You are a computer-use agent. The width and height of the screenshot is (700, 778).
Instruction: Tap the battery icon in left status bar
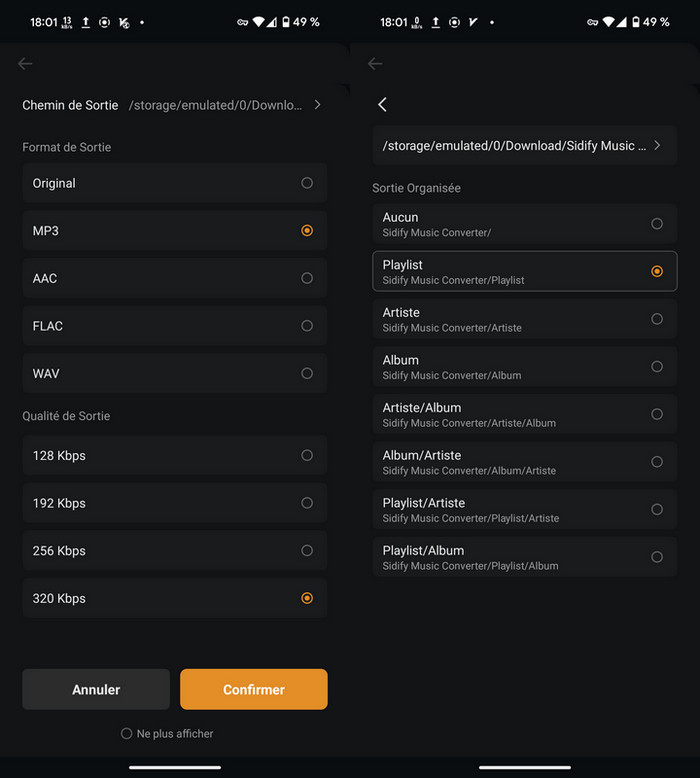pyautogui.click(x=286, y=22)
